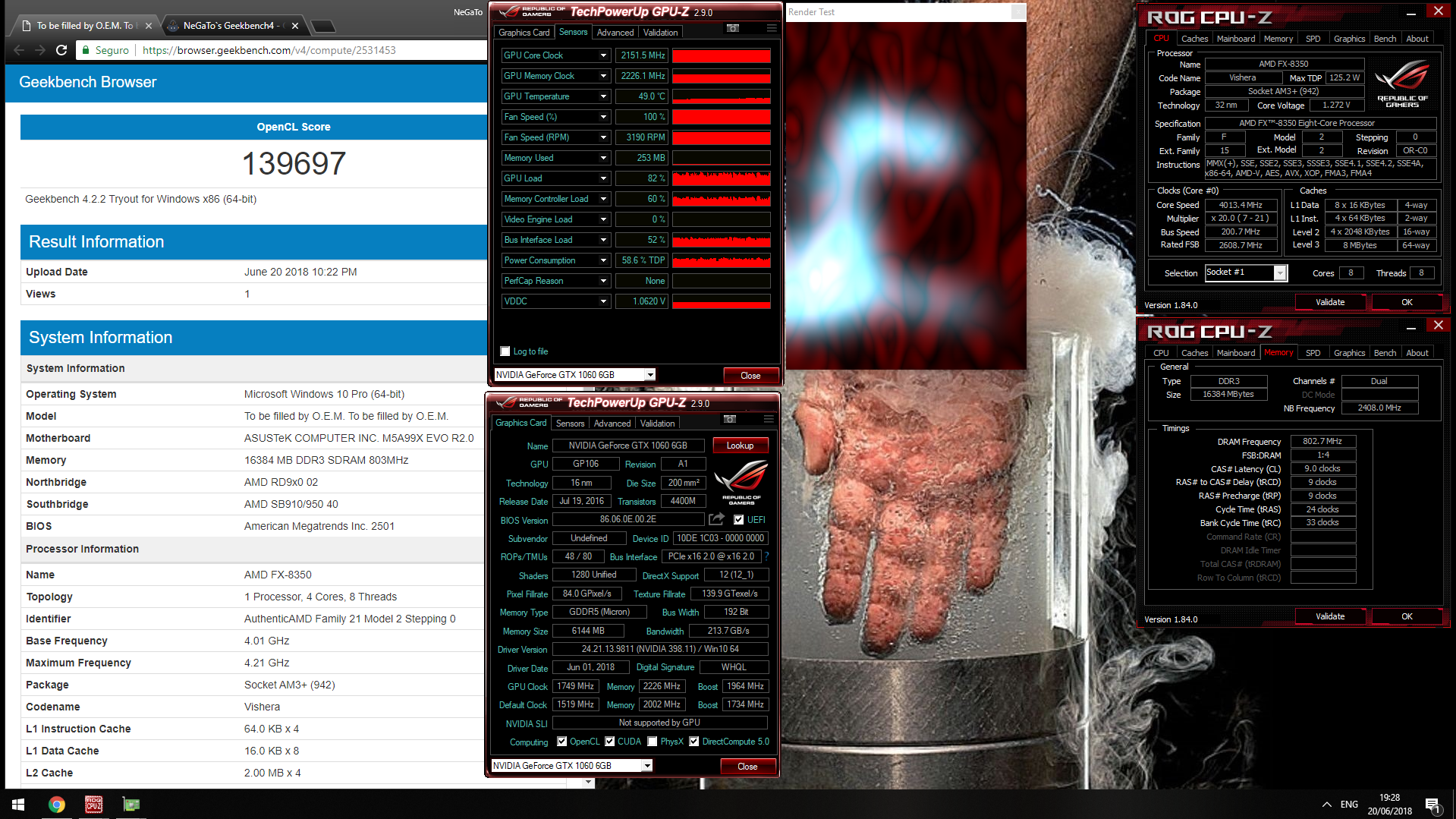1456x819 pixels.
Task: Open a new Chrome tab
Action: pyautogui.click(x=323, y=27)
